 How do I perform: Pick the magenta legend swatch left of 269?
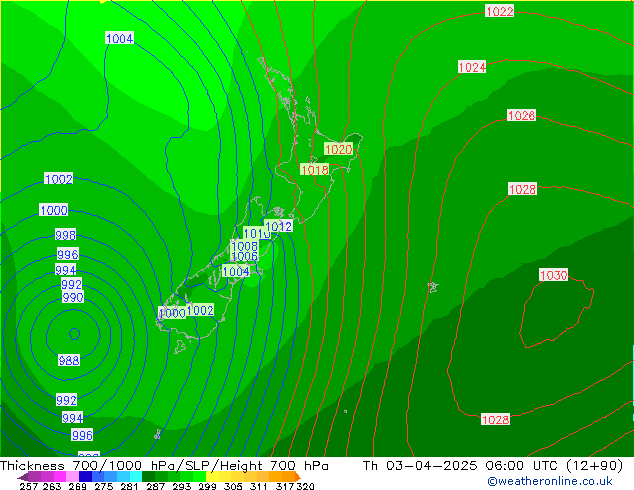click(x=60, y=476)
